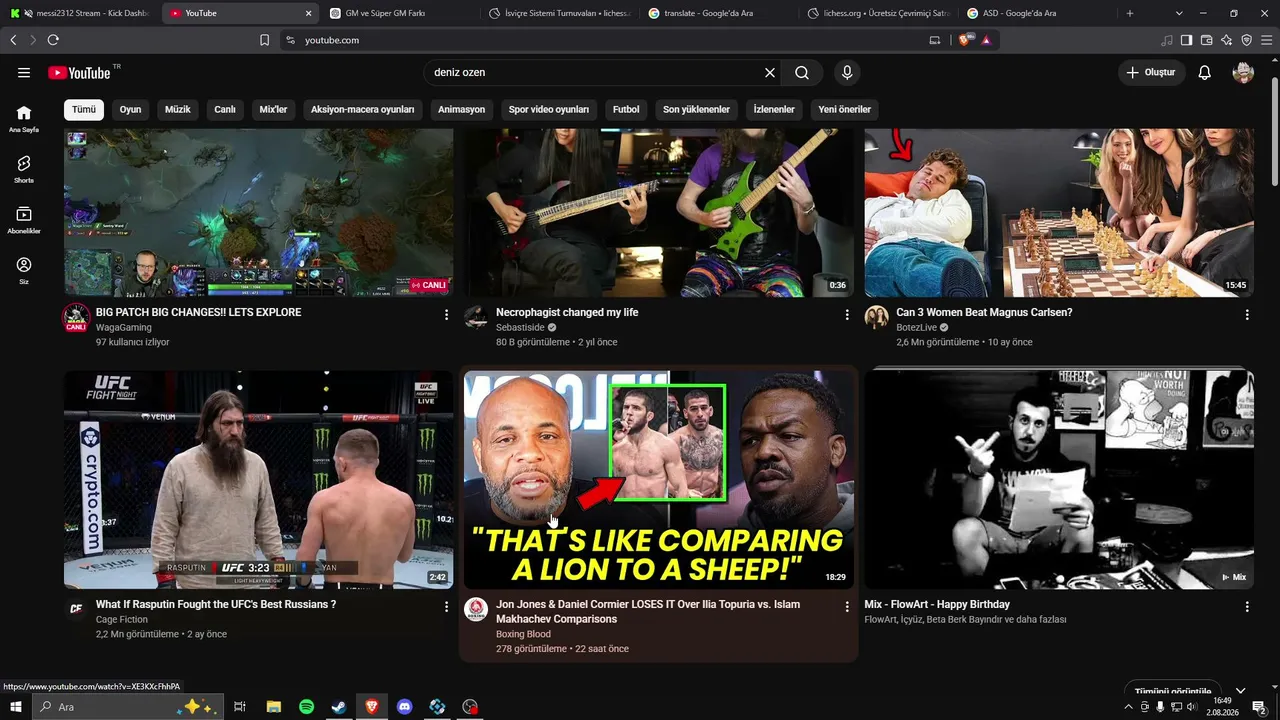Select the Yeni öneriler filter chip
The width and height of the screenshot is (1280, 720).
[x=845, y=110]
